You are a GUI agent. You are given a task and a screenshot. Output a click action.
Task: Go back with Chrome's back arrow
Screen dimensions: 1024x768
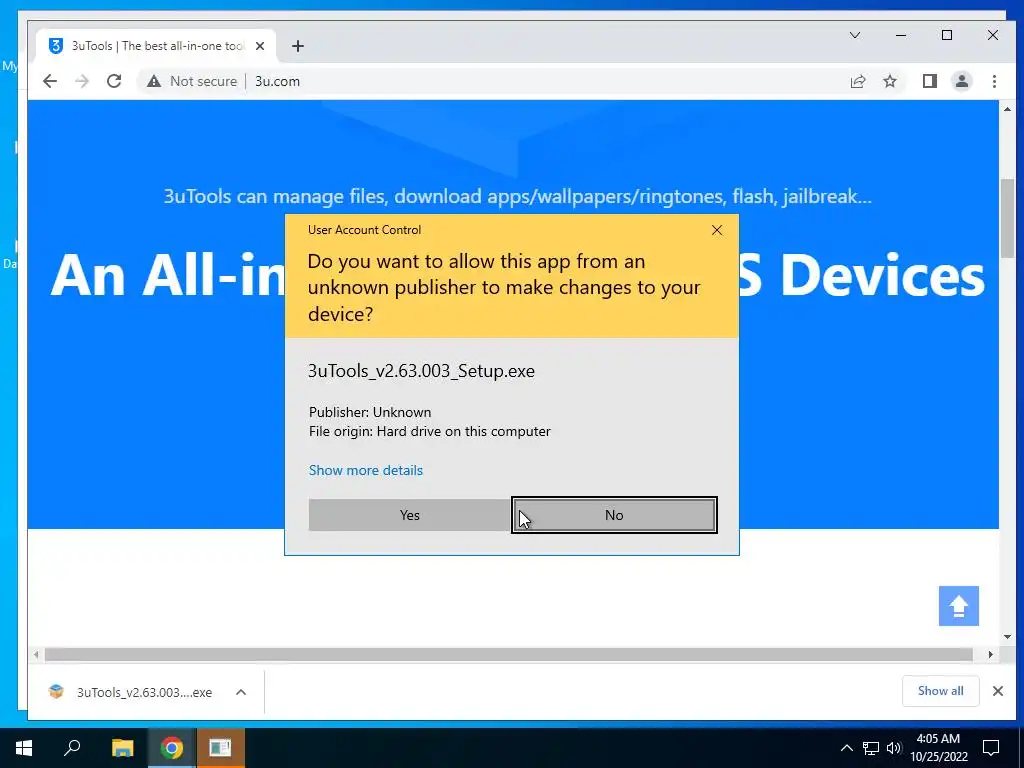tap(50, 81)
